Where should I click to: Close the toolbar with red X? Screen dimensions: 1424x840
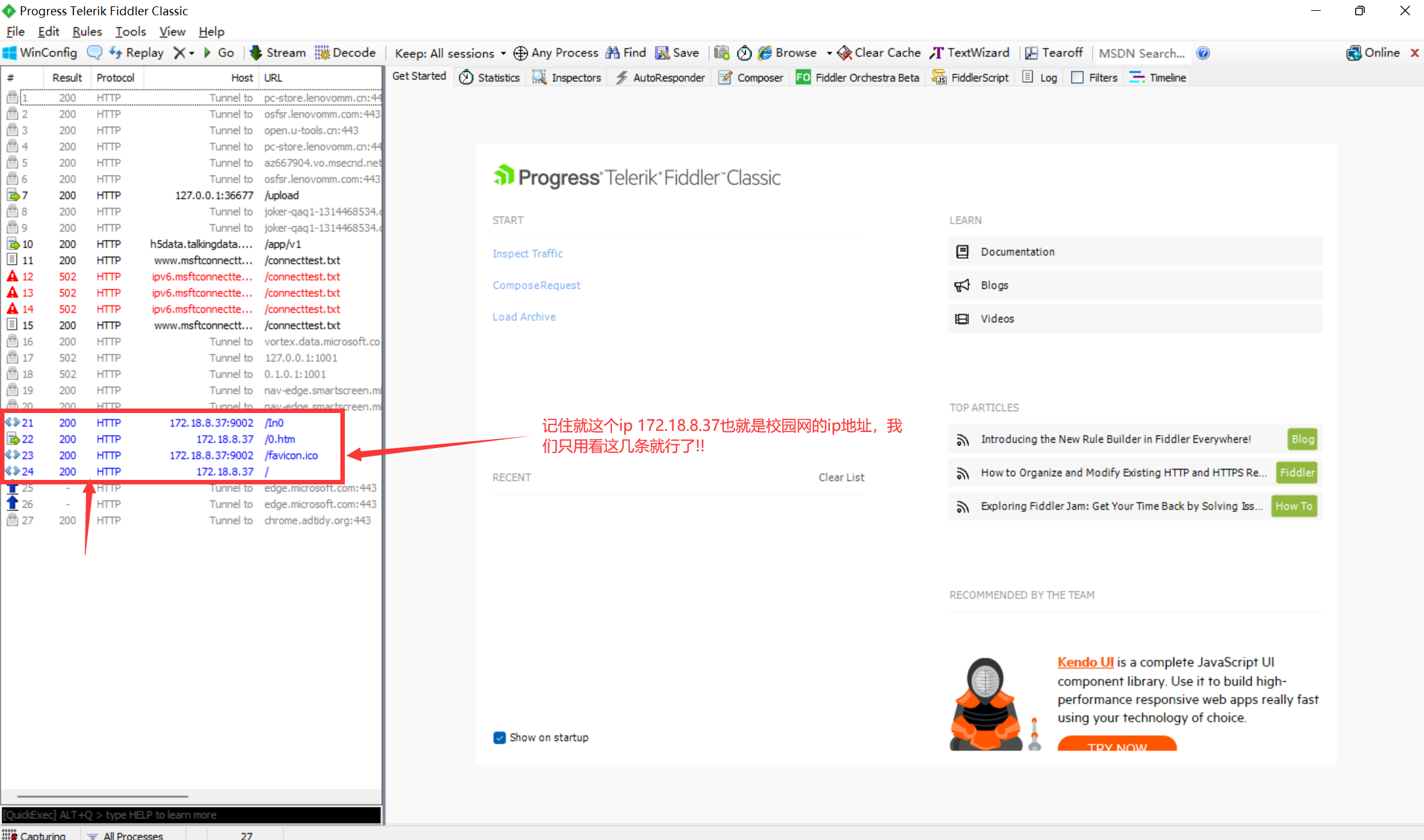1414,53
